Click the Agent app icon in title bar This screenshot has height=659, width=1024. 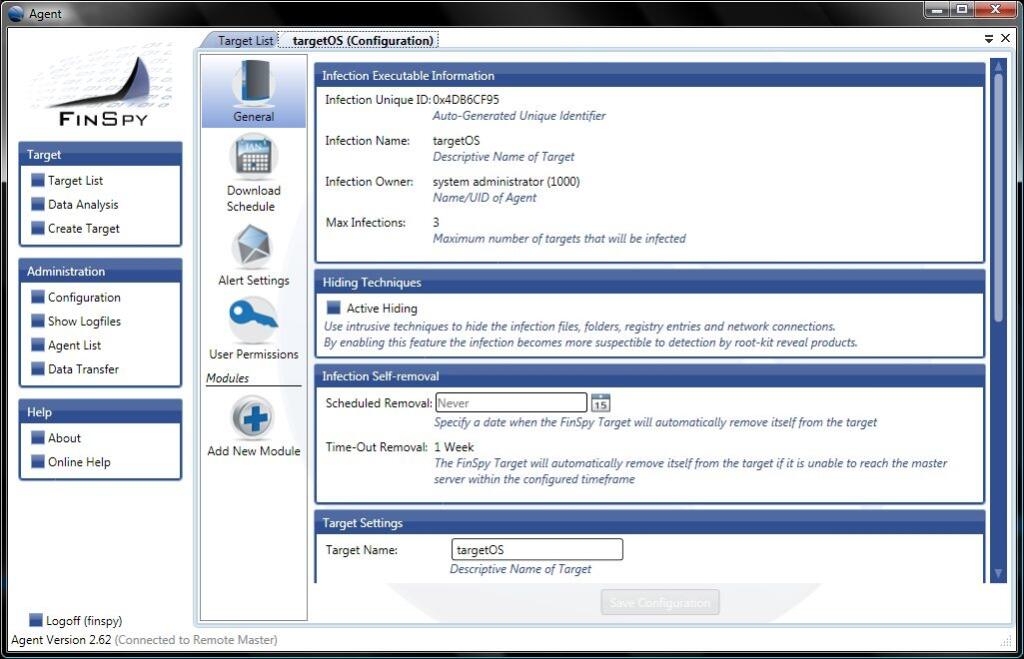[x=16, y=13]
